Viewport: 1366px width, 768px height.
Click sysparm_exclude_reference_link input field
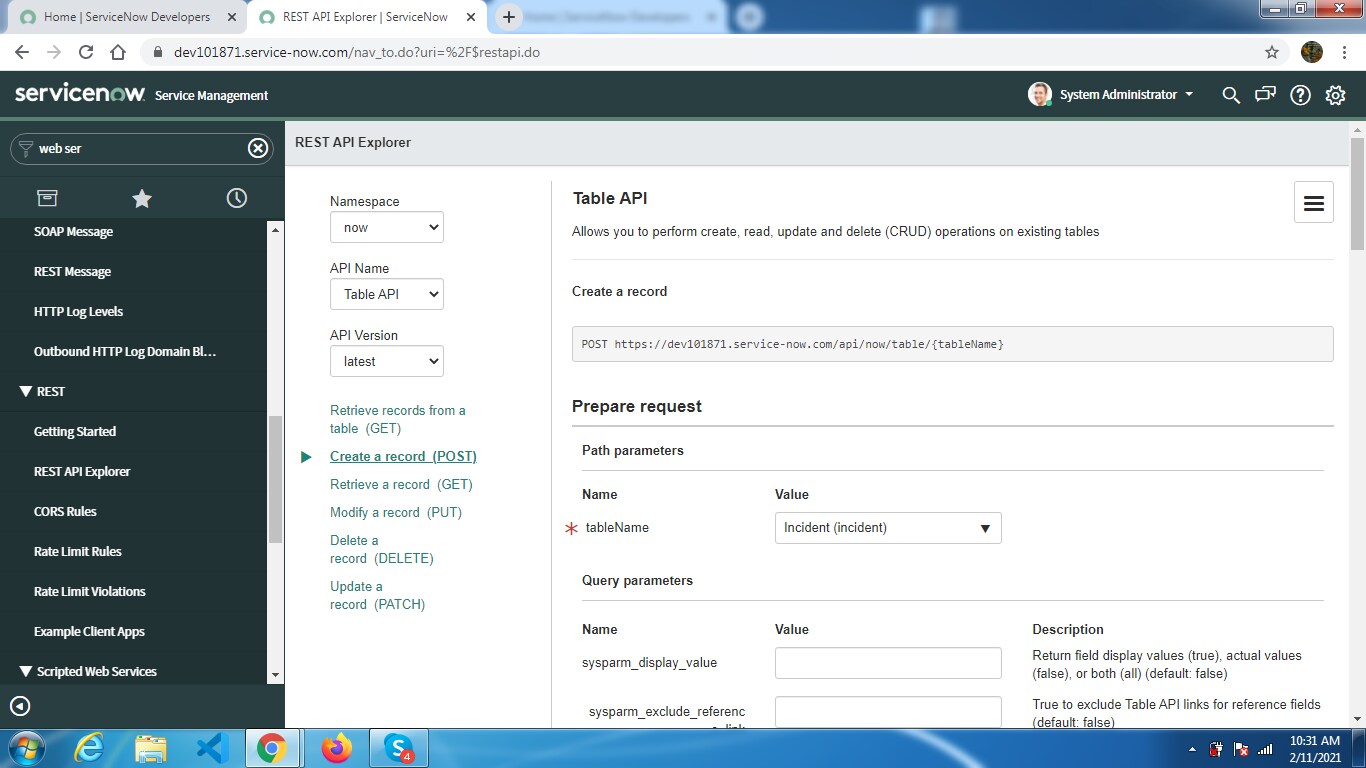888,712
